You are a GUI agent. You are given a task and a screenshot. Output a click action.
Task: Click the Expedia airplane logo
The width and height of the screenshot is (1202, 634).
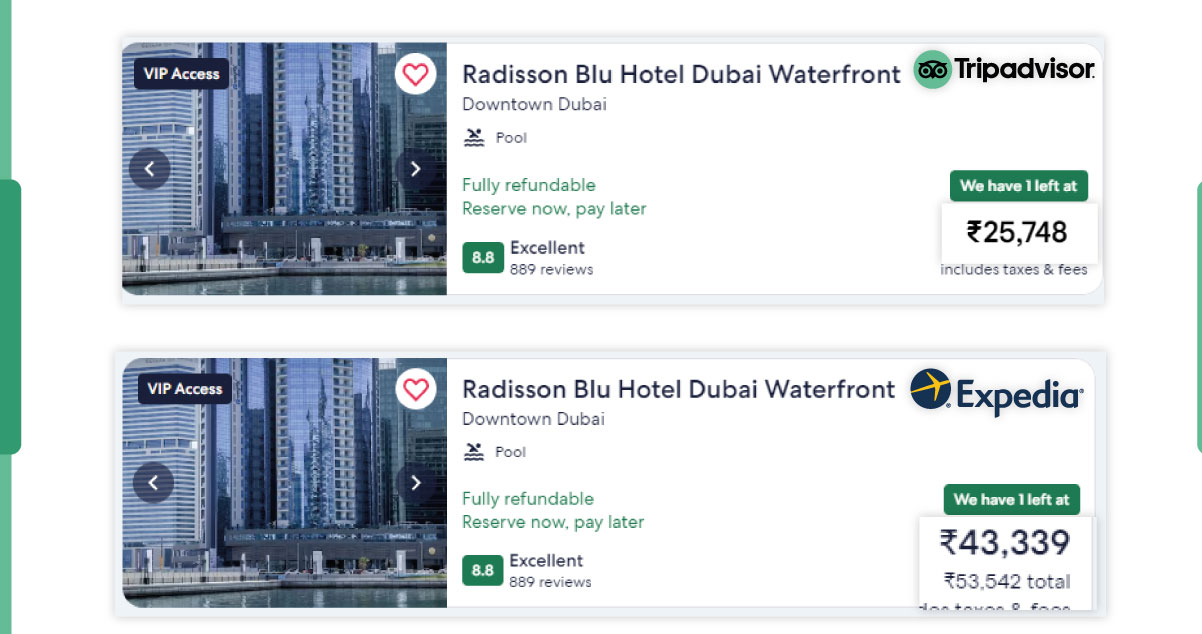(929, 387)
